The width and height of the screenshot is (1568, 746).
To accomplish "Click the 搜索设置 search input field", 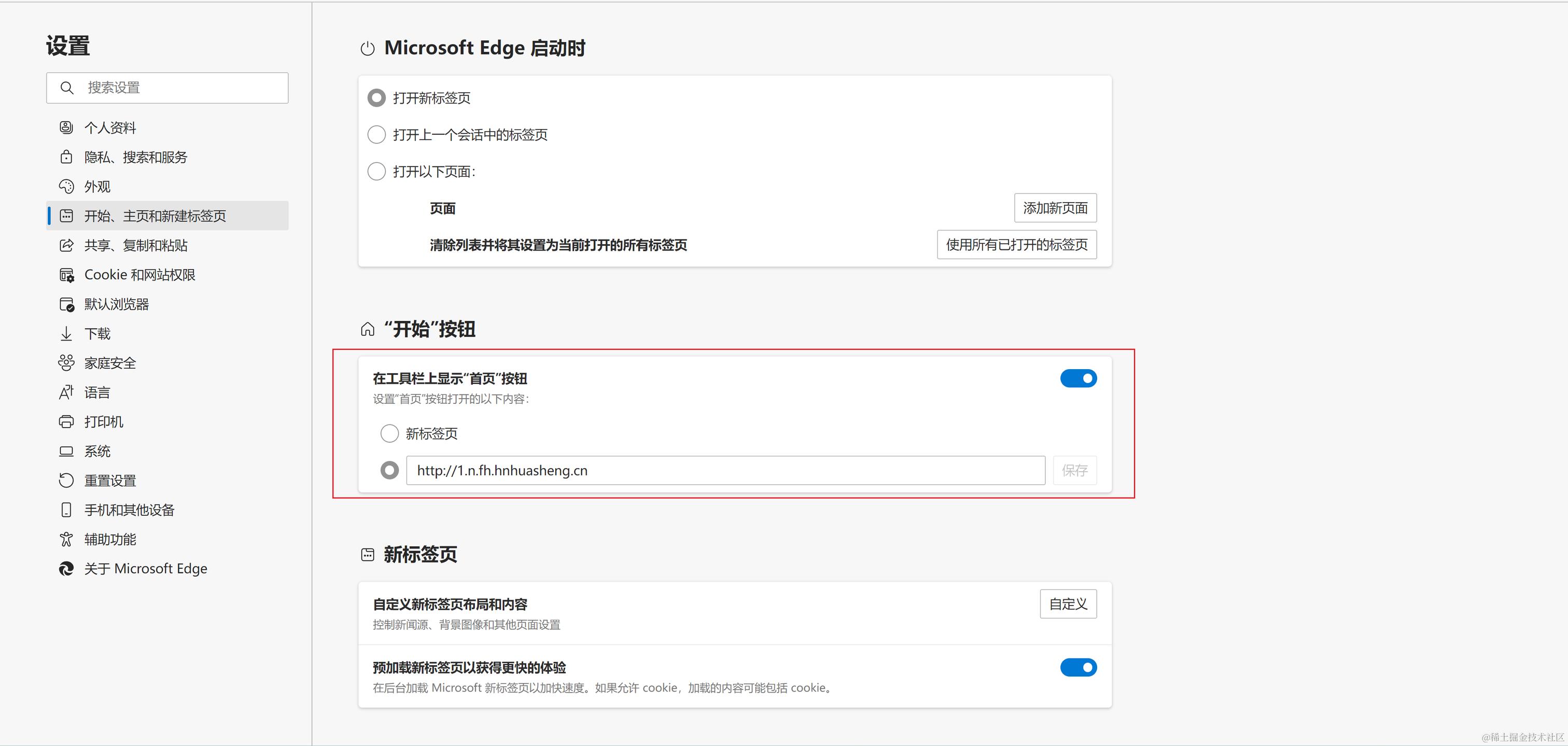I will [x=183, y=88].
